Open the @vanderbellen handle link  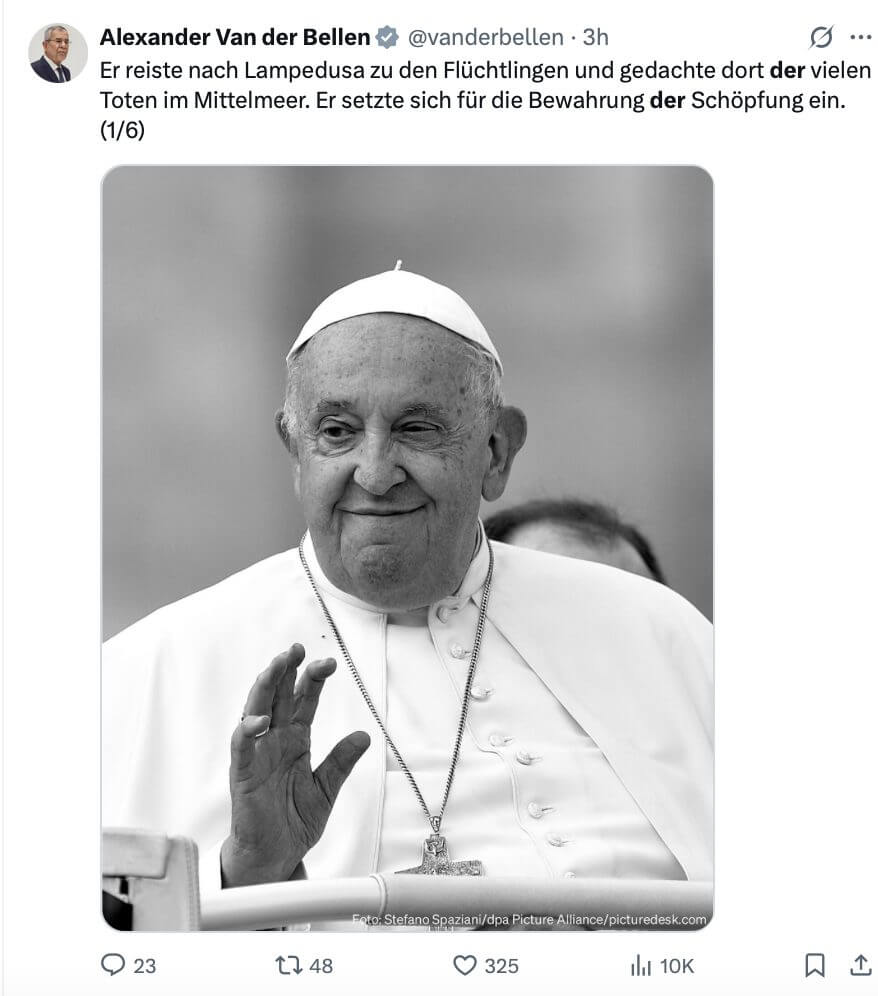click(485, 37)
